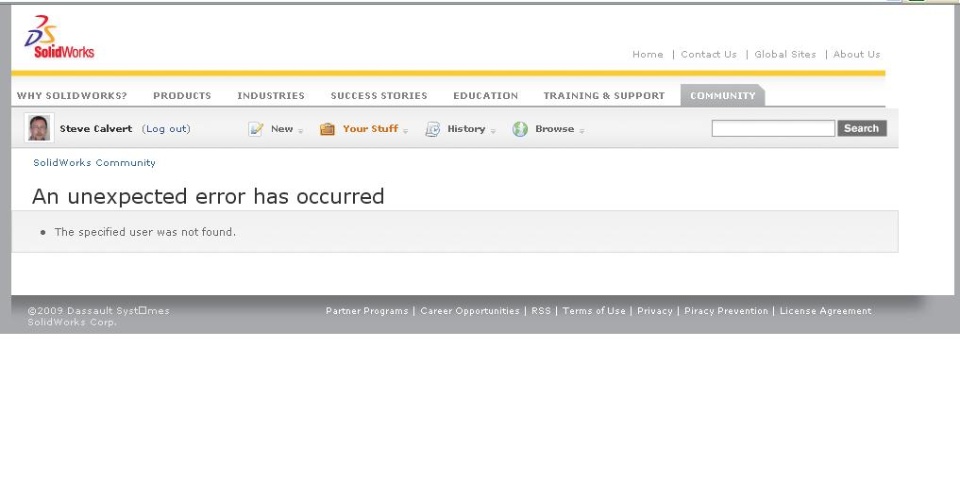The width and height of the screenshot is (960, 480).
Task: Open Terms of Use footer link
Action: point(594,311)
